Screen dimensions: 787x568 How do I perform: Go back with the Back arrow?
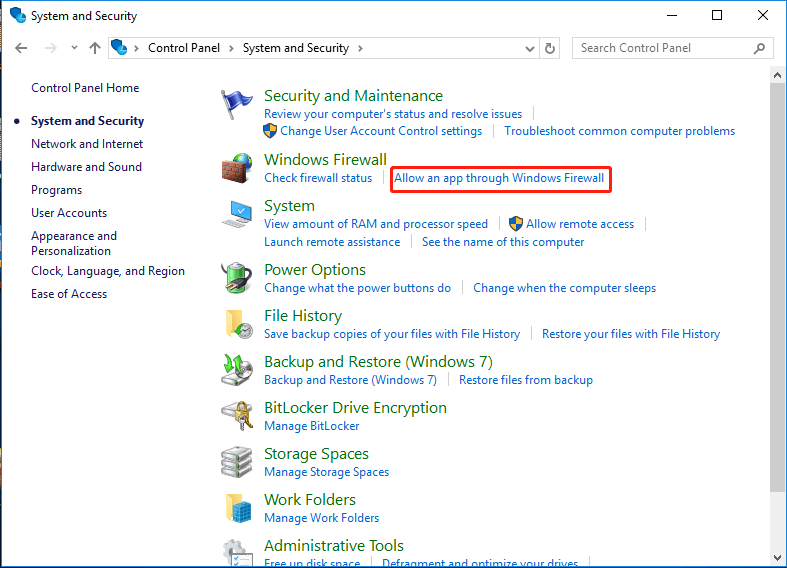pos(21,48)
